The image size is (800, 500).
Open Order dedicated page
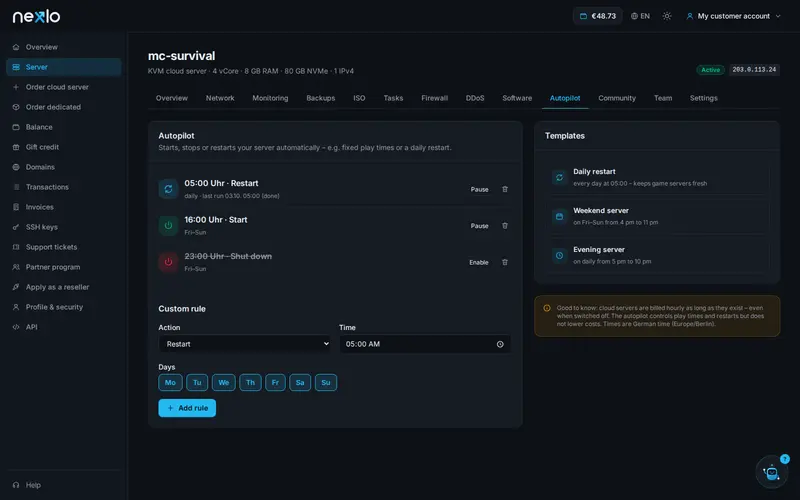click(64, 107)
